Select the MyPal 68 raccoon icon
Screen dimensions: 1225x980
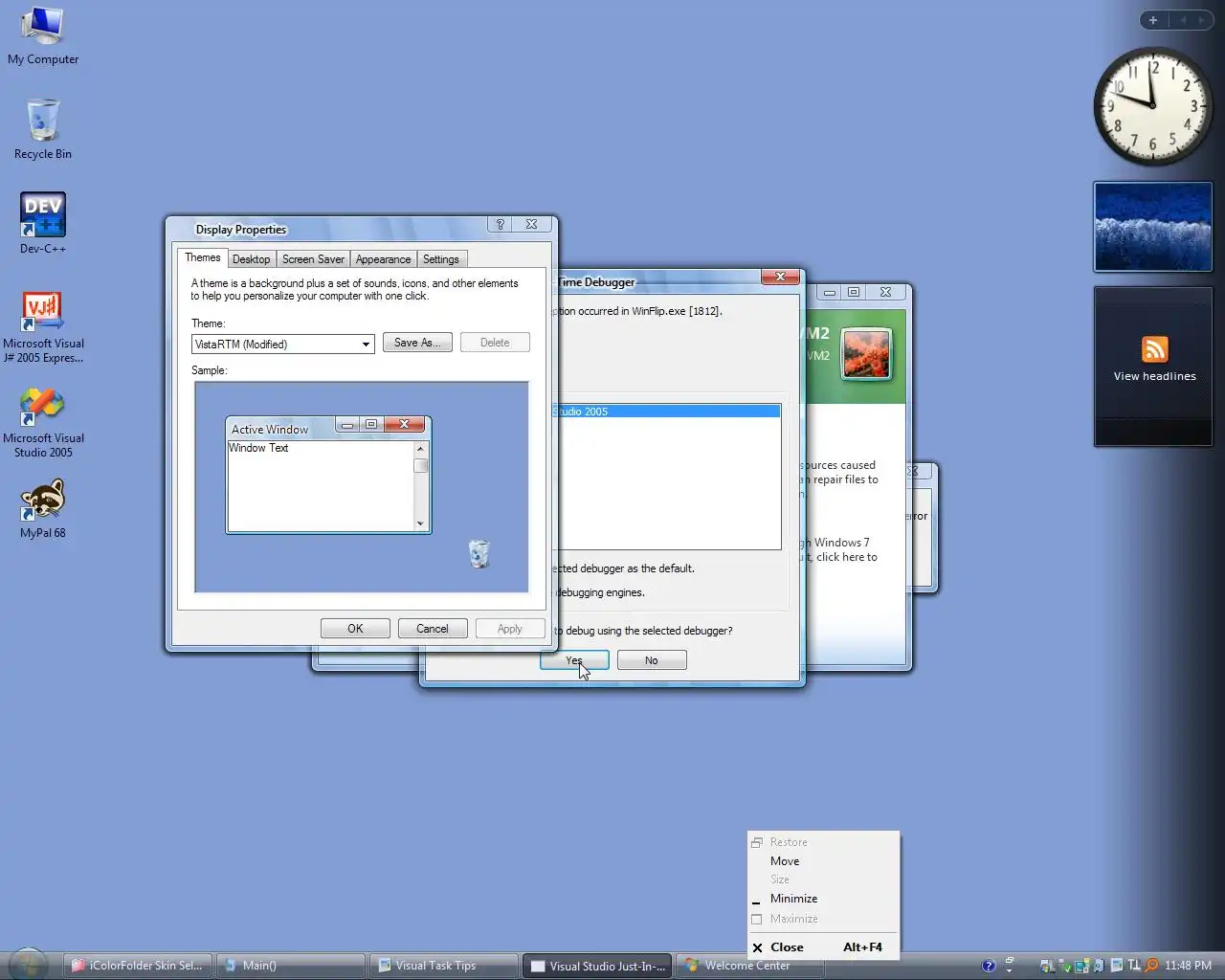42,510
